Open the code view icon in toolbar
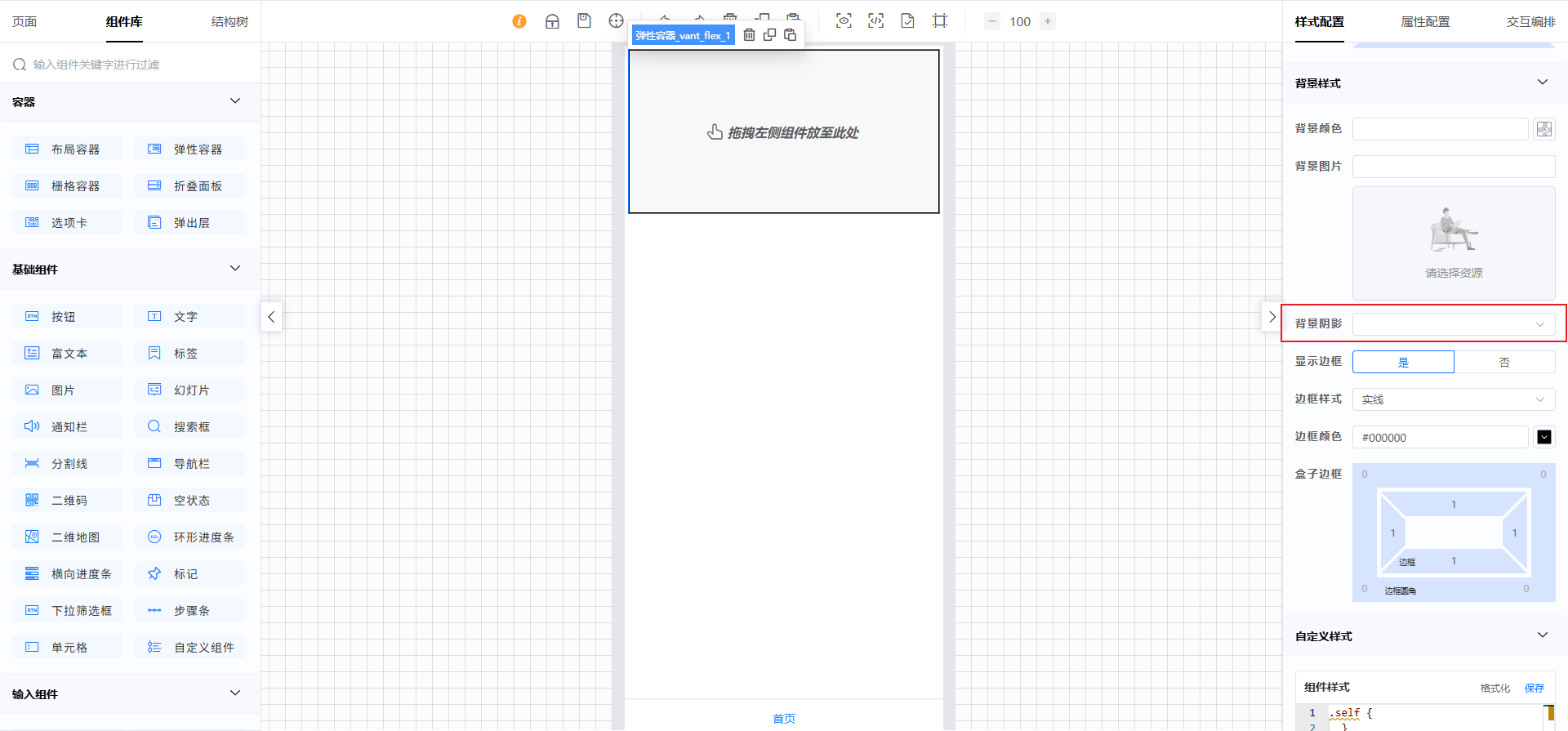This screenshot has height=731, width=1568. click(x=875, y=21)
